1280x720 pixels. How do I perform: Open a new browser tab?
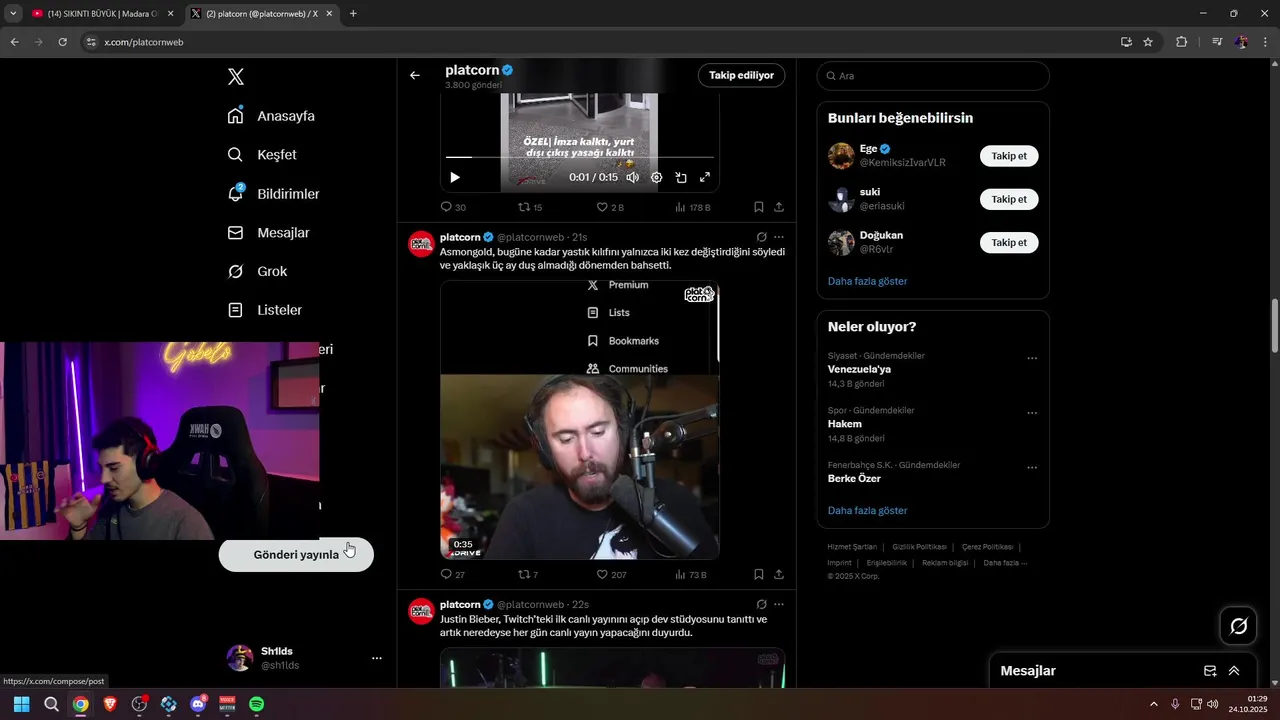(x=353, y=14)
